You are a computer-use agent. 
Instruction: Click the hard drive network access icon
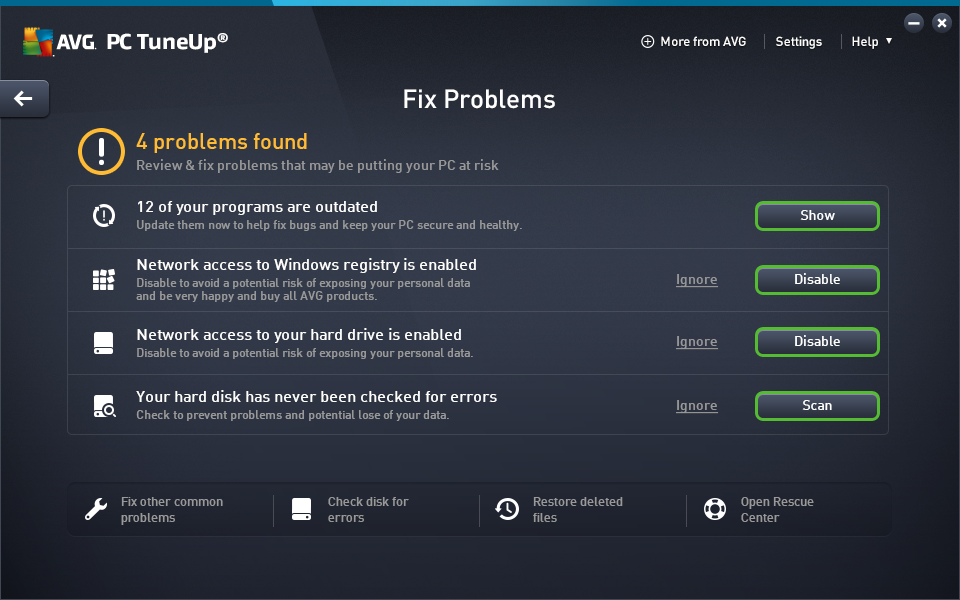[x=104, y=343]
